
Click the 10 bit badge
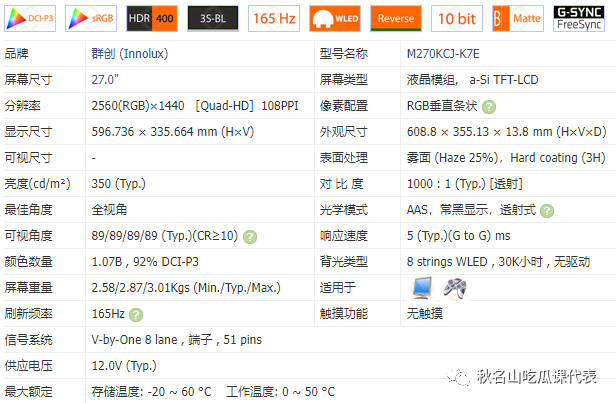tap(457, 18)
